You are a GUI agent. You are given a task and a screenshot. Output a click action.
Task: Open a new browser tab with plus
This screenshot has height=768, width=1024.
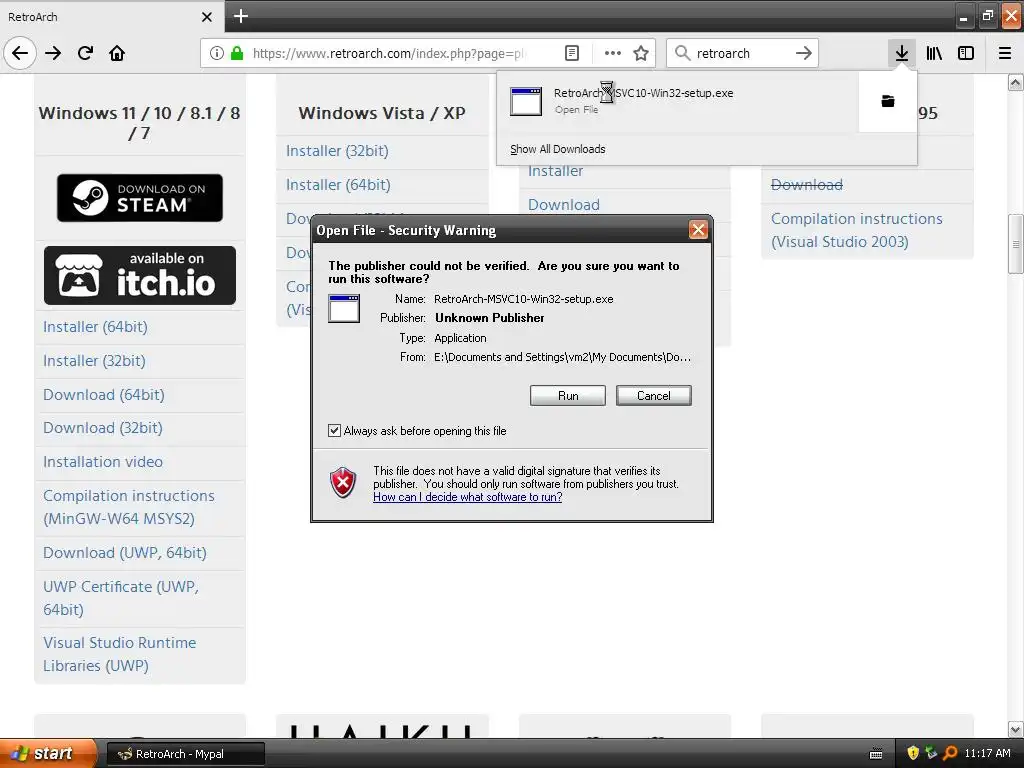click(x=240, y=16)
